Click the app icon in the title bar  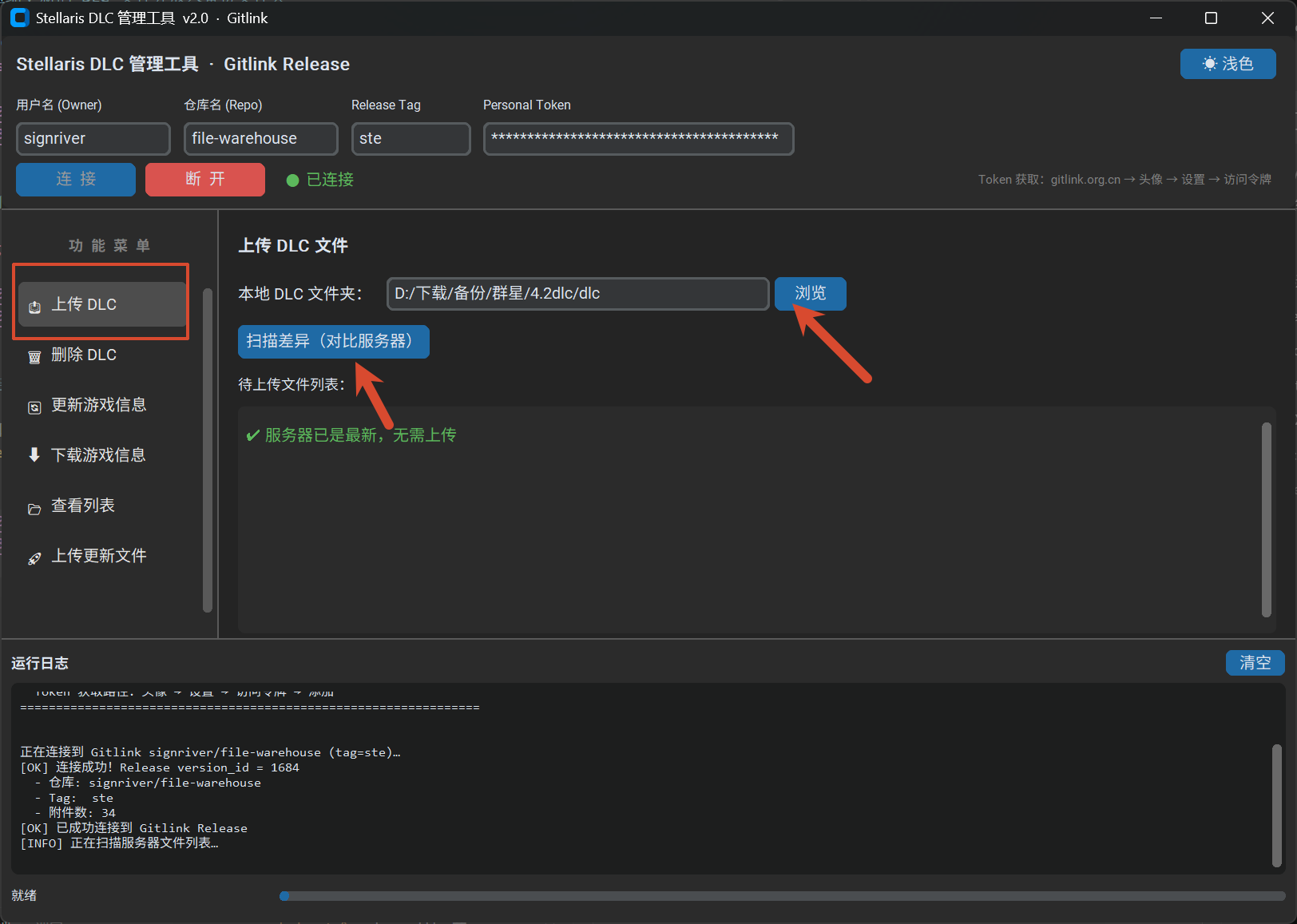[x=19, y=18]
